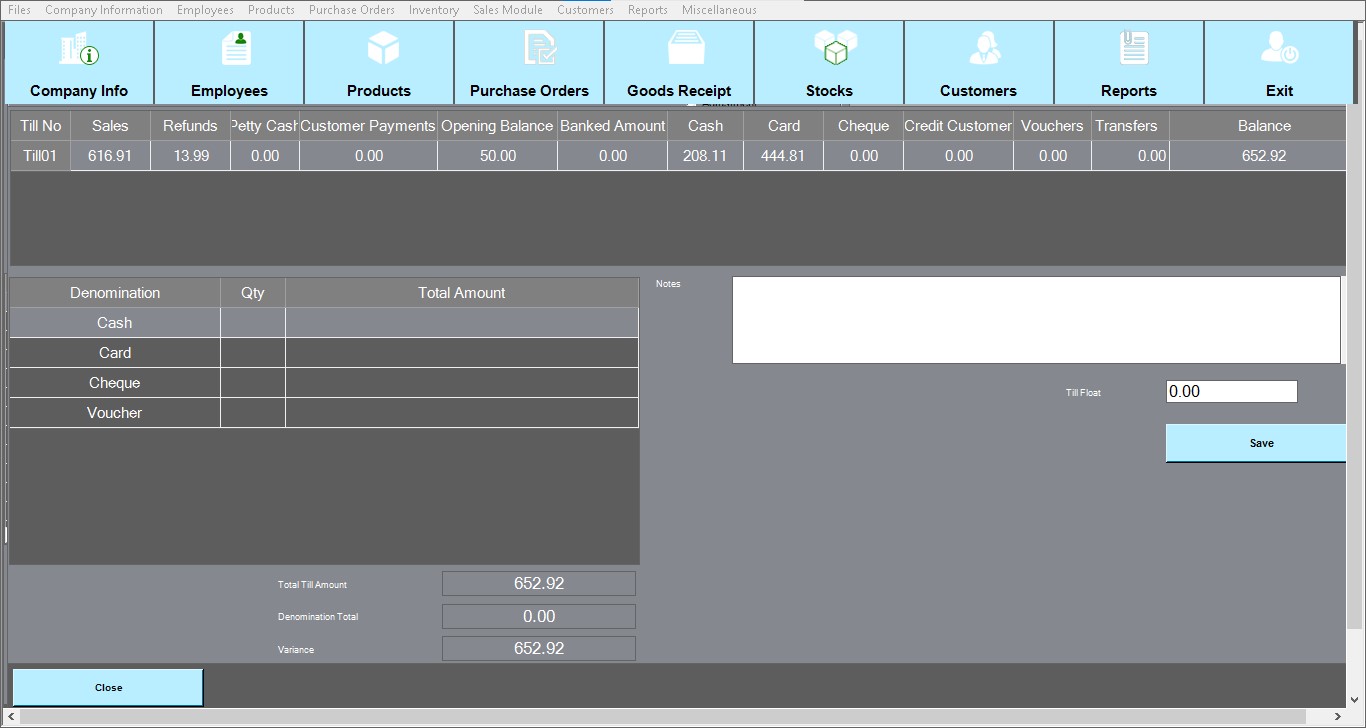Open Company Info building icon

pos(79,50)
